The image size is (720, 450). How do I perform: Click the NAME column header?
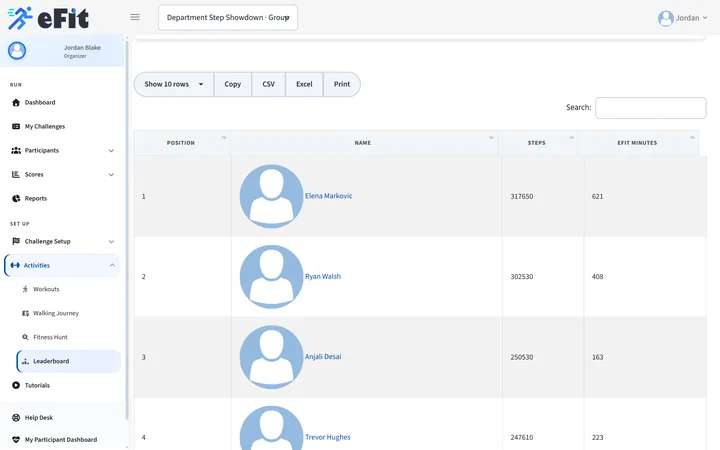point(363,143)
